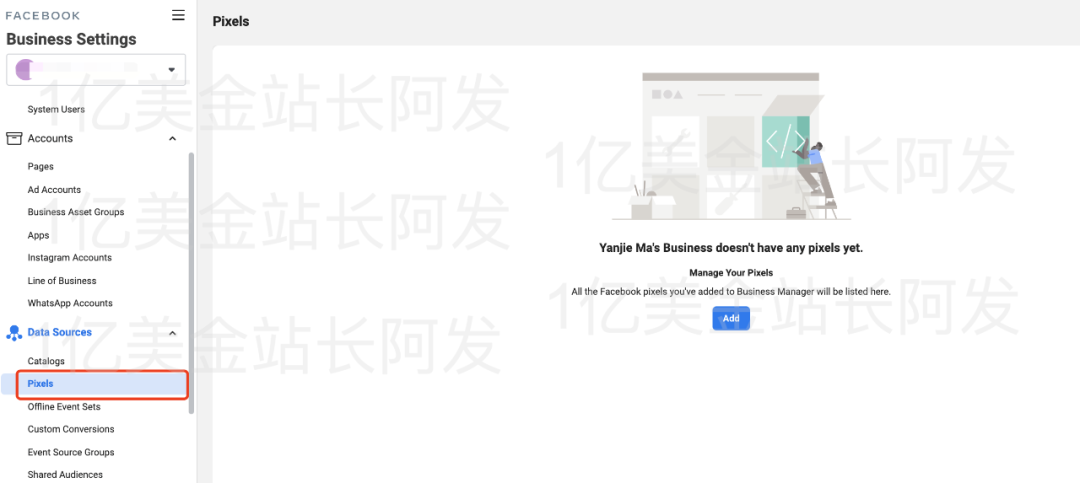Click the Pixels page heading
This screenshot has width=1080, height=483.
[231, 21]
